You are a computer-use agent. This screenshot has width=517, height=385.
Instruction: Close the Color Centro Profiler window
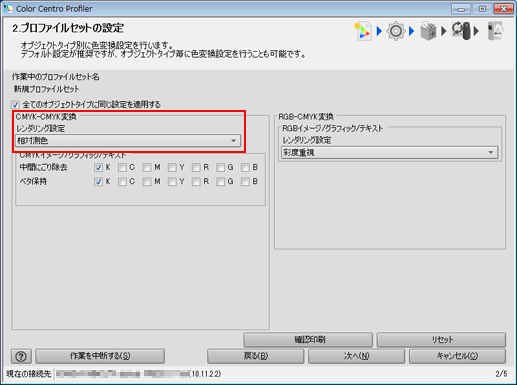[x=503, y=9]
